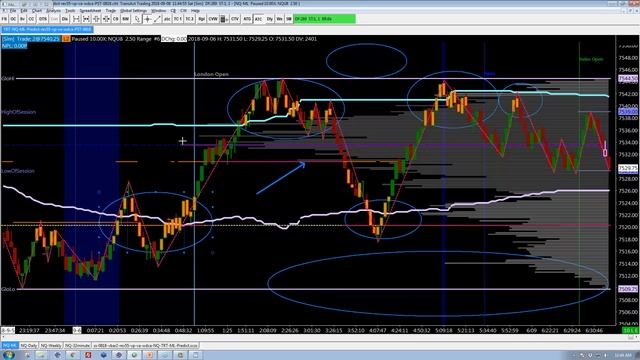Click the green connection status indicator
The image size is (640, 360).
click(x=324, y=19)
